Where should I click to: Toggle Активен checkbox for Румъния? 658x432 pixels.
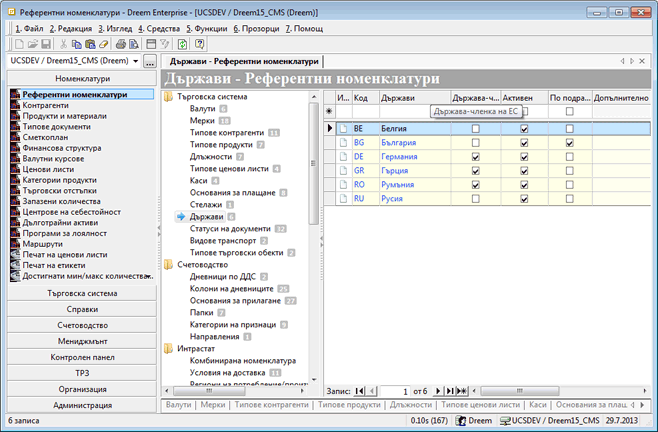[x=524, y=185]
